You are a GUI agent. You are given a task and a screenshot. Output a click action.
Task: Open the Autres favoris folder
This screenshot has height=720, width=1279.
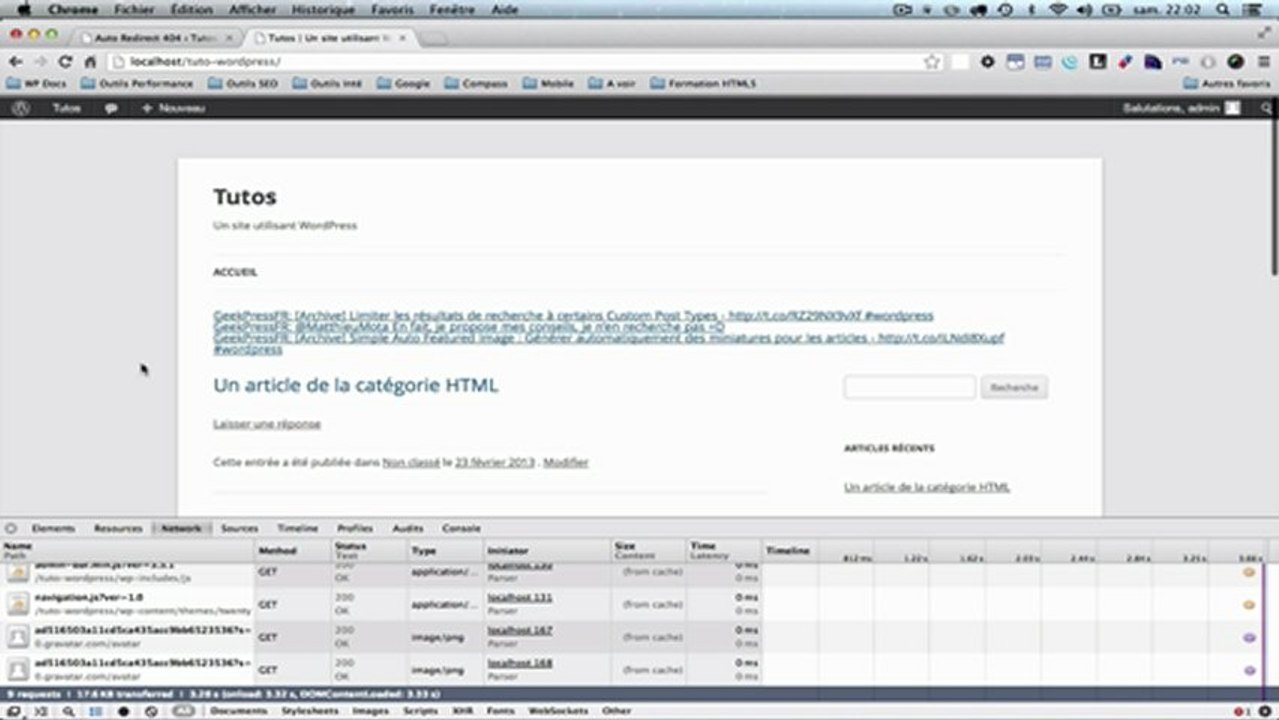(1226, 84)
